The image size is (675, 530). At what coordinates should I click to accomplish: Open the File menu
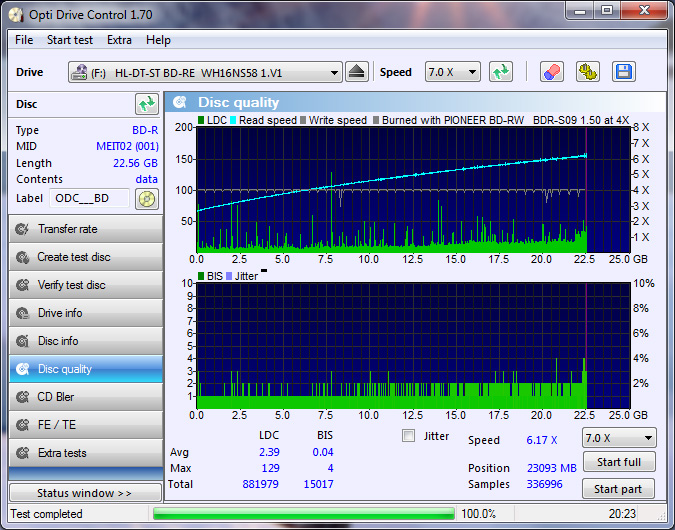pyautogui.click(x=24, y=40)
